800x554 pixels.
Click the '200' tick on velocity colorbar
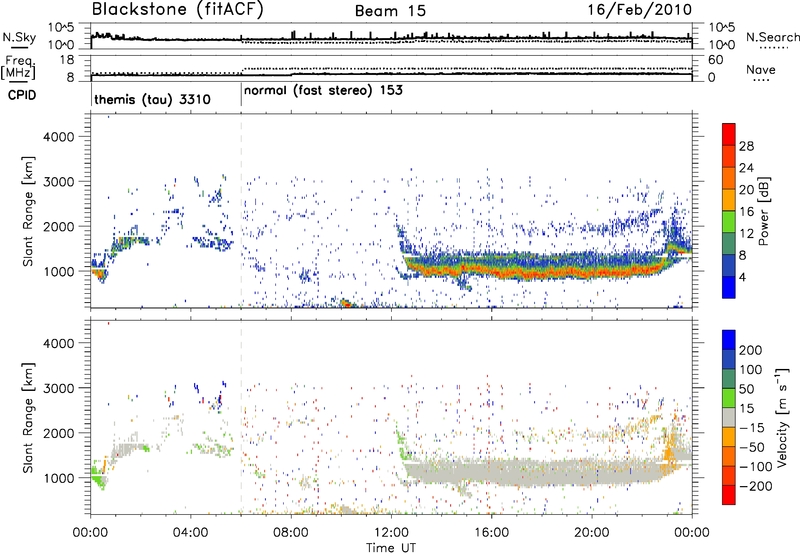pyautogui.click(x=751, y=350)
